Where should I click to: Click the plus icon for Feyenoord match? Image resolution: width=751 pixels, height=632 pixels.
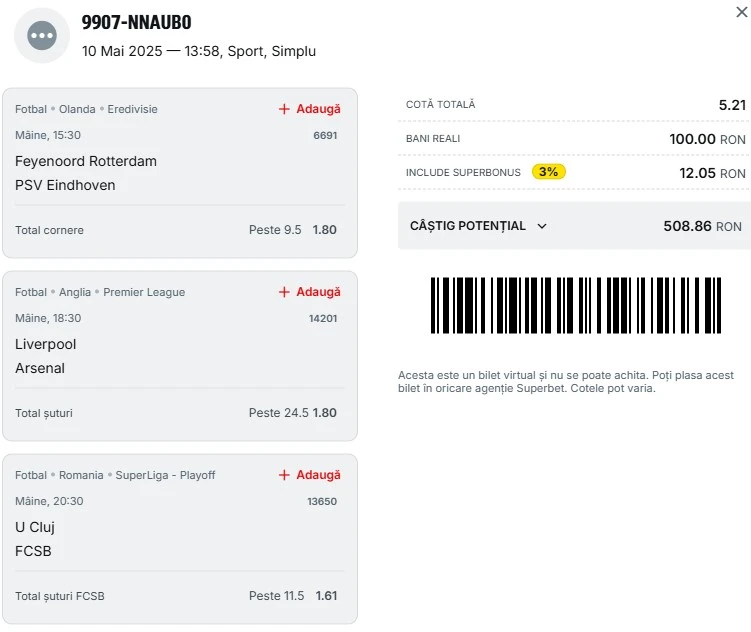(284, 109)
